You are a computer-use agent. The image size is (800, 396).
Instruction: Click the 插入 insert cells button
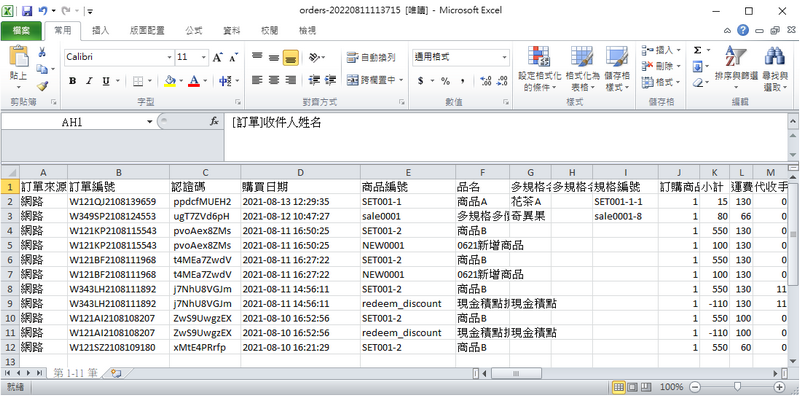coord(661,50)
